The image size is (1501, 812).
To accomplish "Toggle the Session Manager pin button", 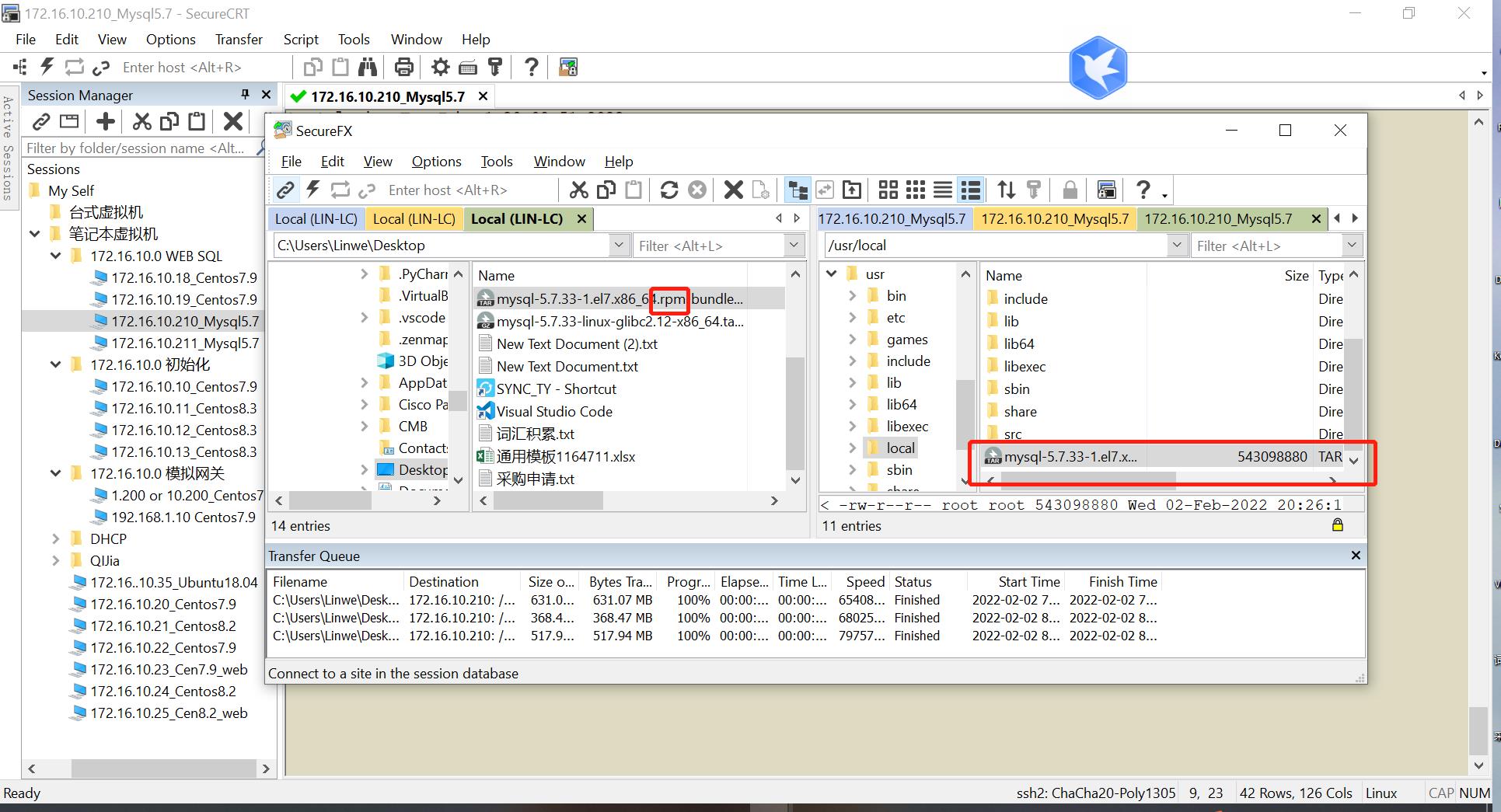I will point(245,94).
